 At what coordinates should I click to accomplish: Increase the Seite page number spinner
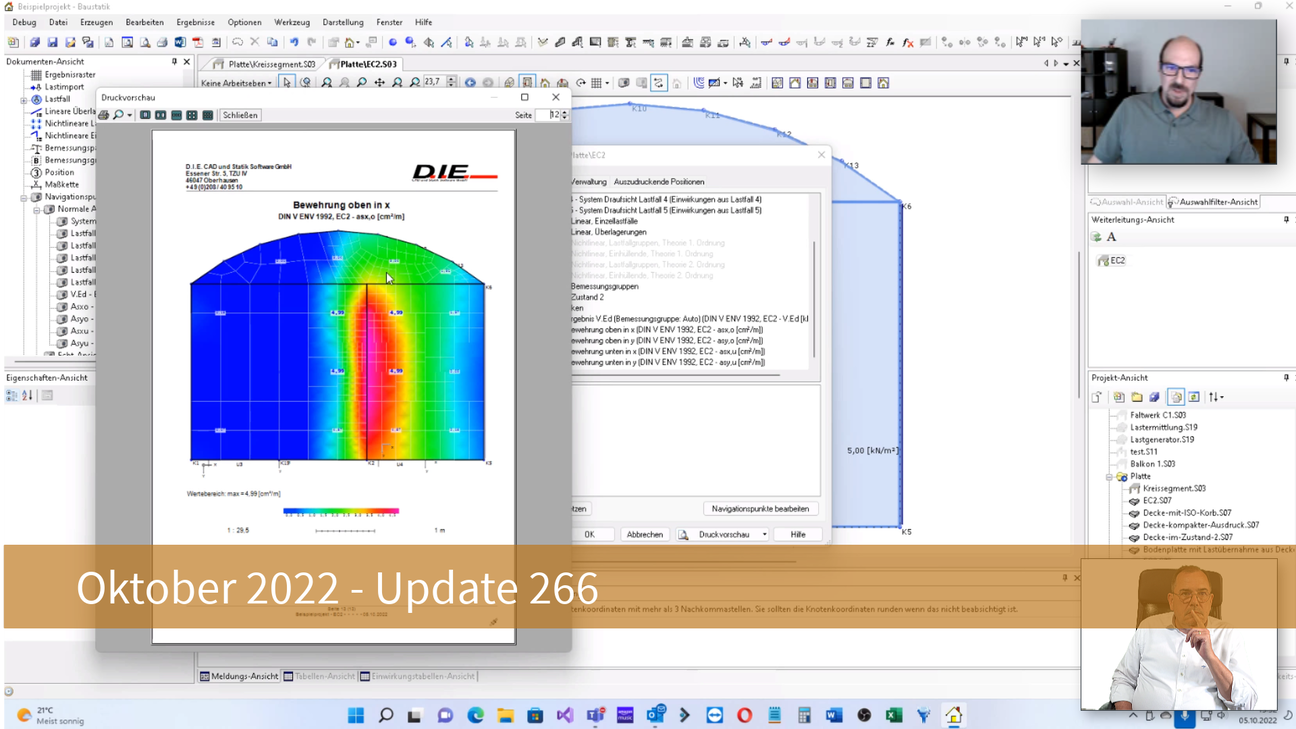[x=565, y=112]
